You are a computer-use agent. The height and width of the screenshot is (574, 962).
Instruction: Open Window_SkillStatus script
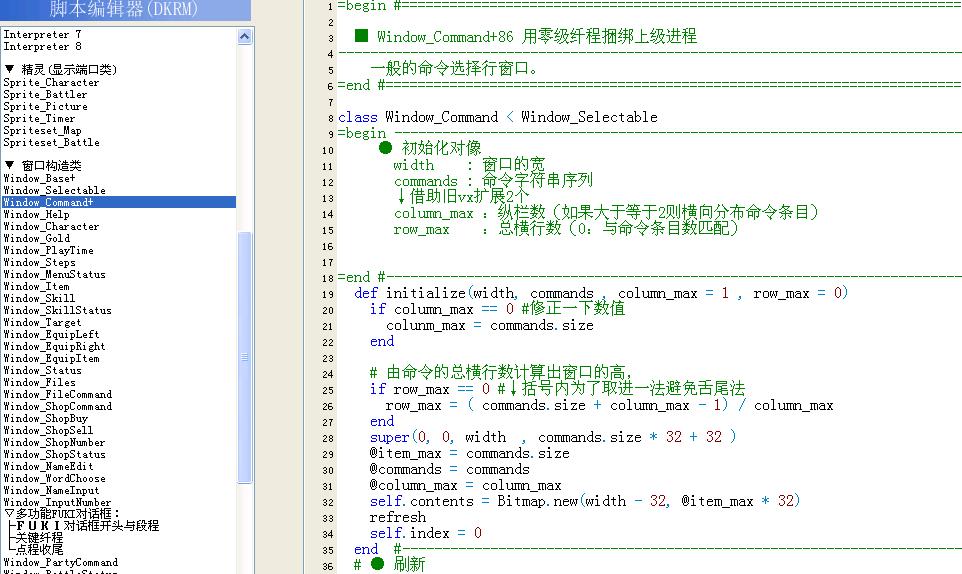coord(57,310)
